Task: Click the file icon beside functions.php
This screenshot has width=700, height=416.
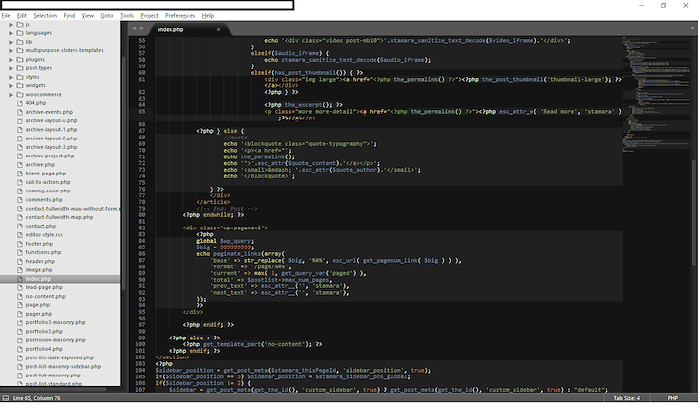Action: [20, 252]
